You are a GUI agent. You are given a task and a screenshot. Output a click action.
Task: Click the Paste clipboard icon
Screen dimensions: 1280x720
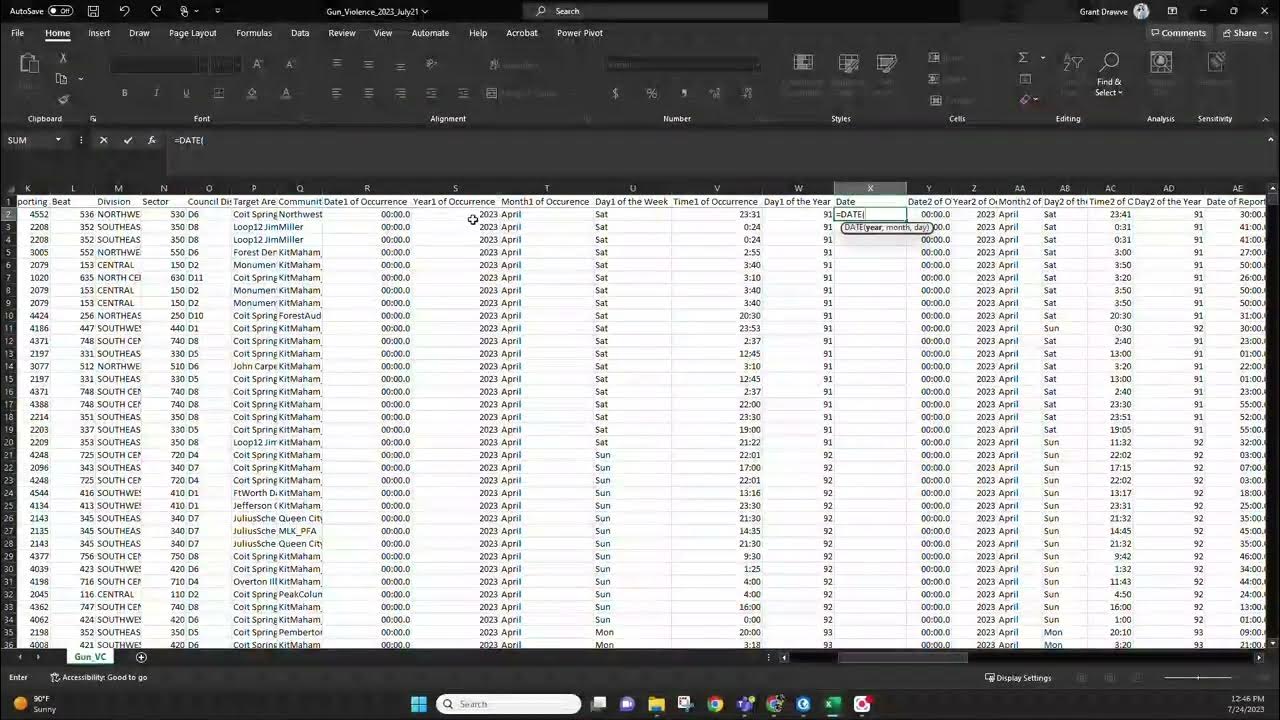point(29,64)
